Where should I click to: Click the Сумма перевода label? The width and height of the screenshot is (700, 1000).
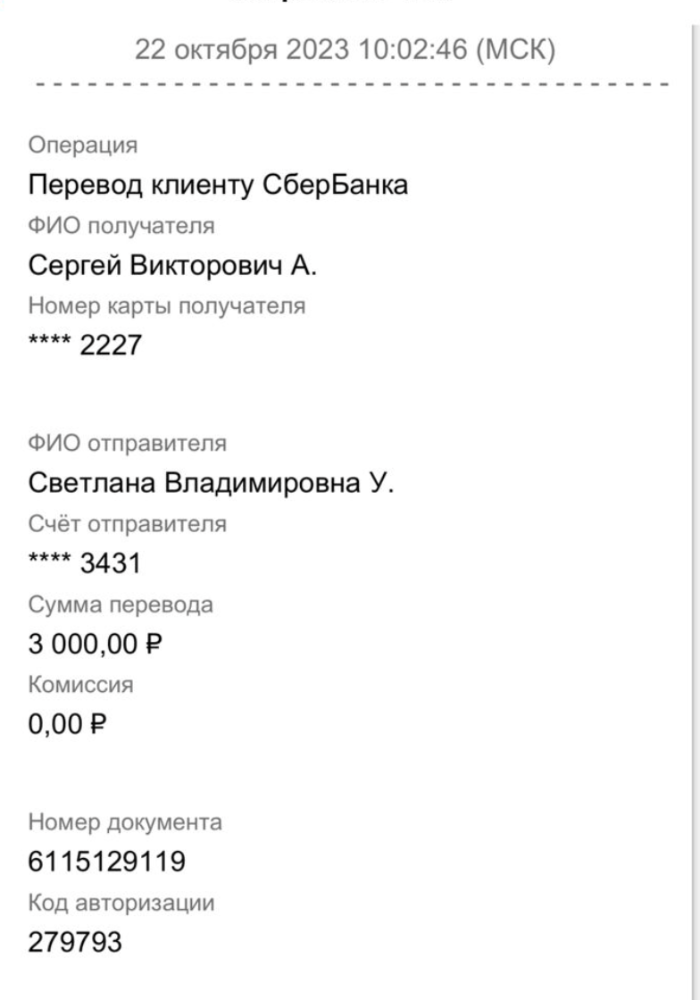(x=120, y=605)
